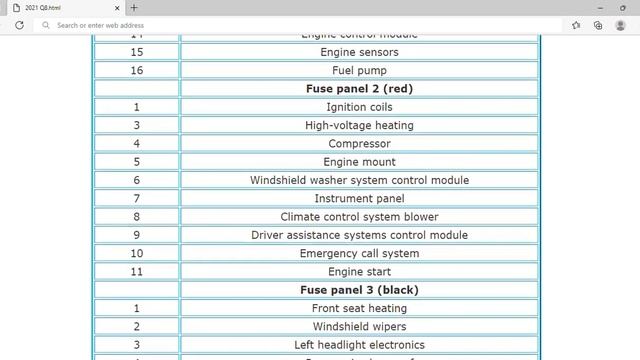The height and width of the screenshot is (360, 640).
Task: Click fuse number 7 beside Instrument panel
Action: pos(137,198)
